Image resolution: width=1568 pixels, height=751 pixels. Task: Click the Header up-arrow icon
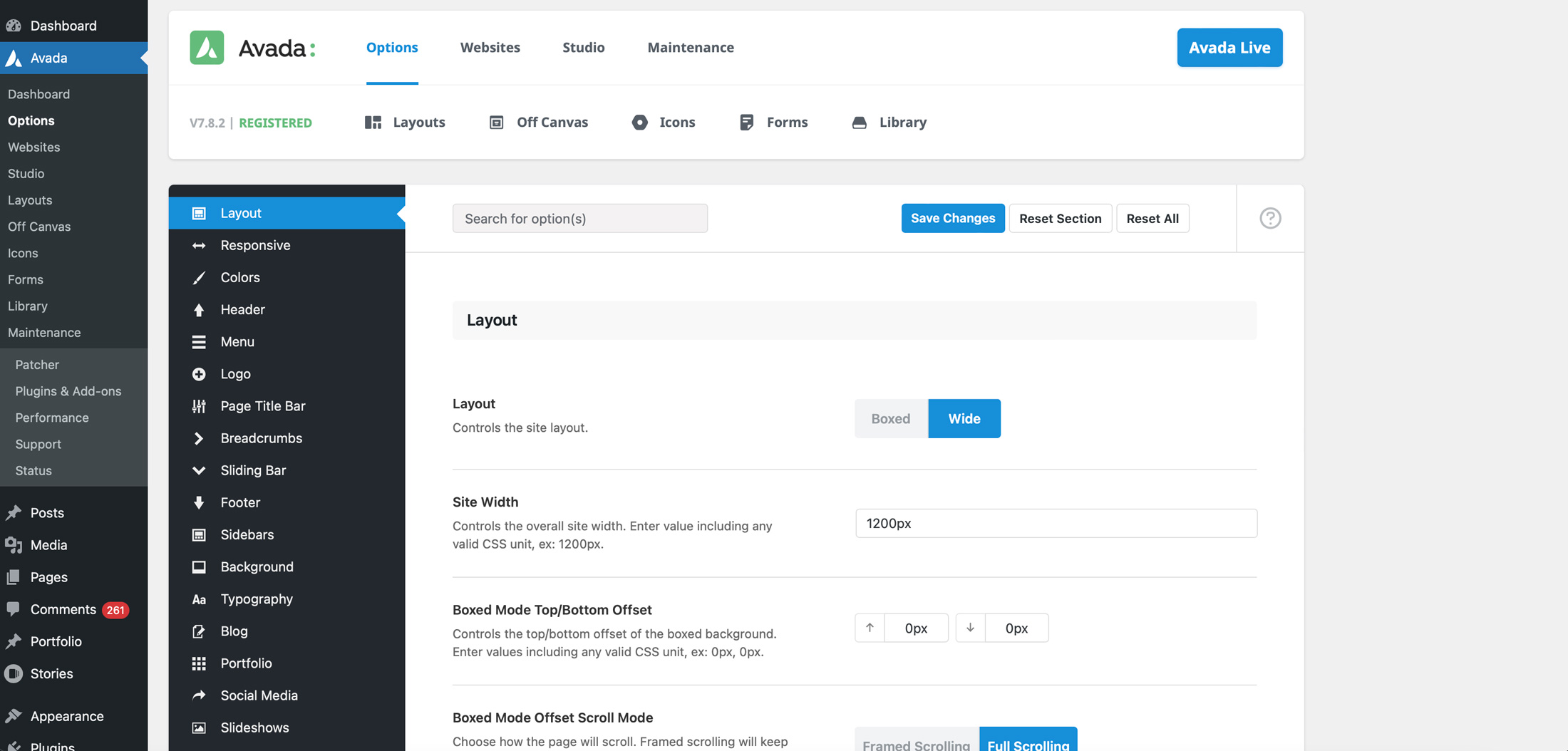199,309
